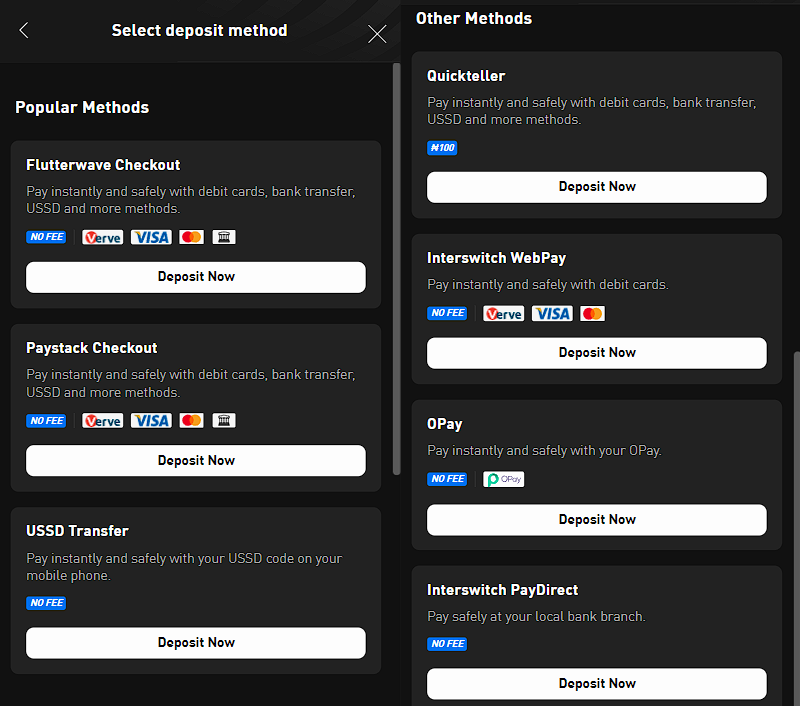Screen dimensions: 800x706
Task: Click the VISA icon under Flutterwave Checkout
Action: 151,237
